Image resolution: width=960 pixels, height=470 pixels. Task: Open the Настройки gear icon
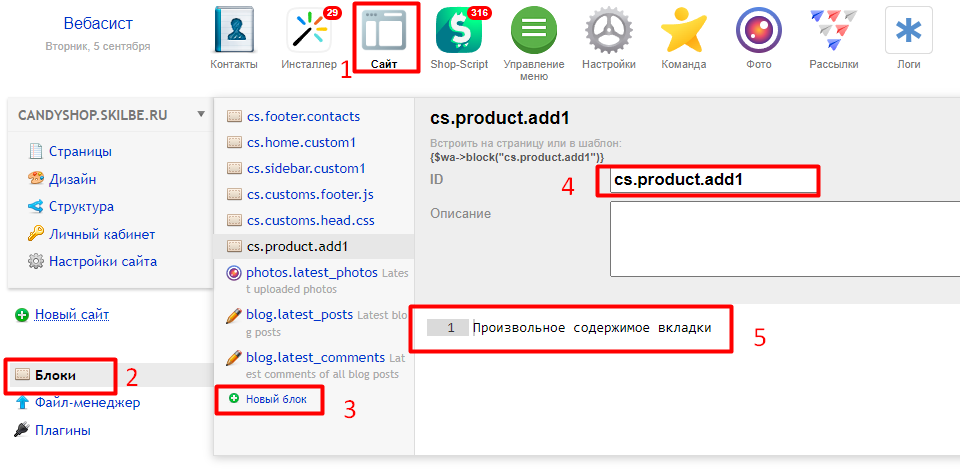pos(609,31)
